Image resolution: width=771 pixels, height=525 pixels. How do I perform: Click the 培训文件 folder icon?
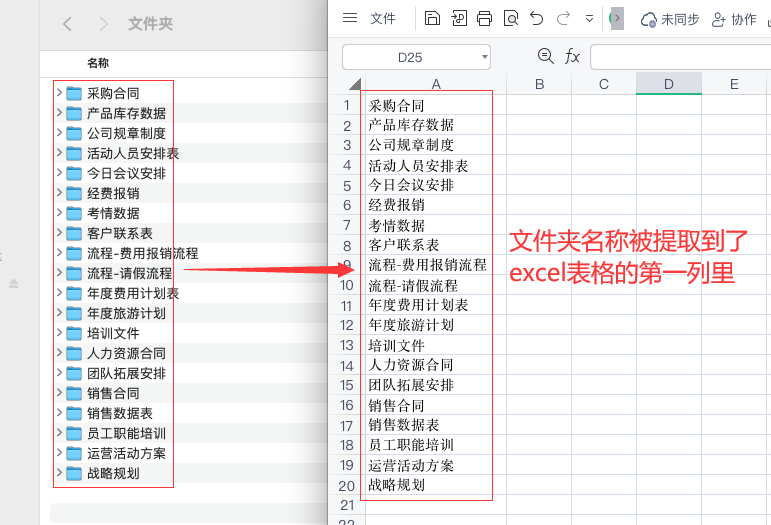[74, 333]
